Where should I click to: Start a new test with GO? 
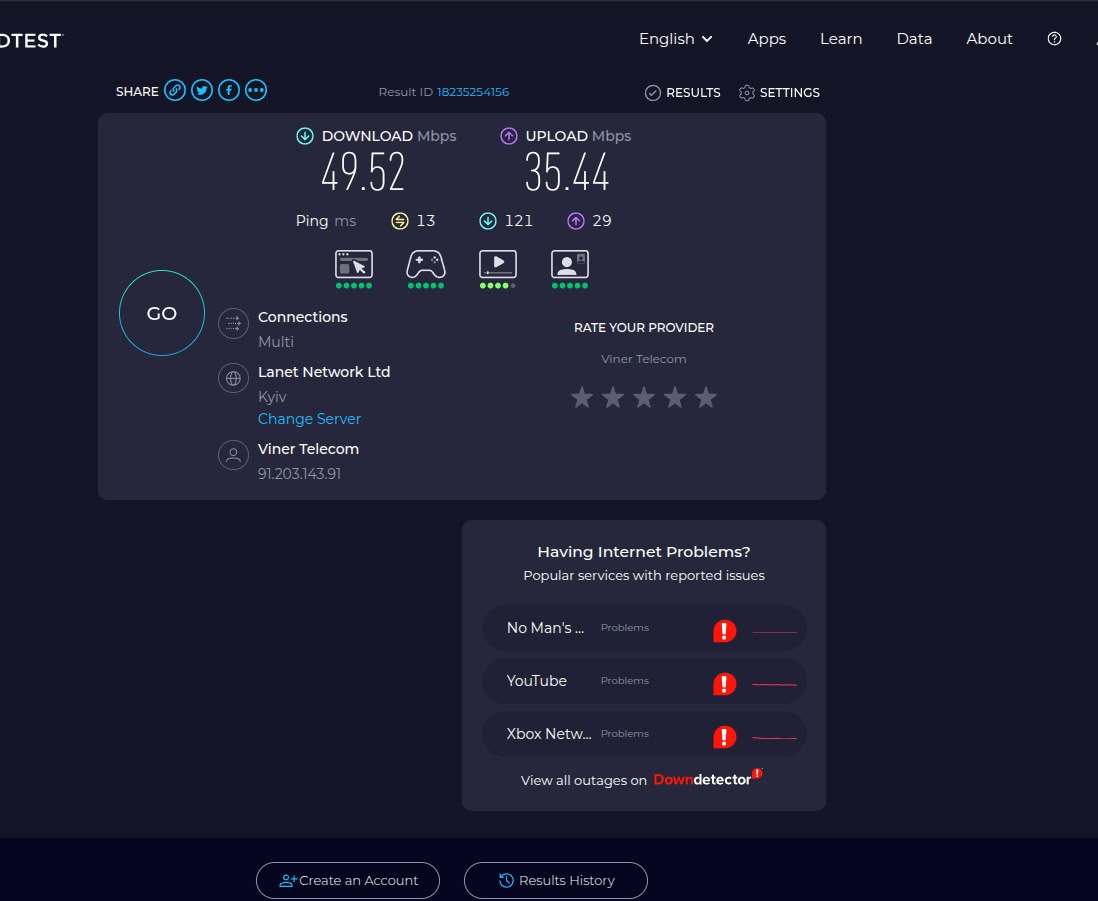click(x=162, y=313)
